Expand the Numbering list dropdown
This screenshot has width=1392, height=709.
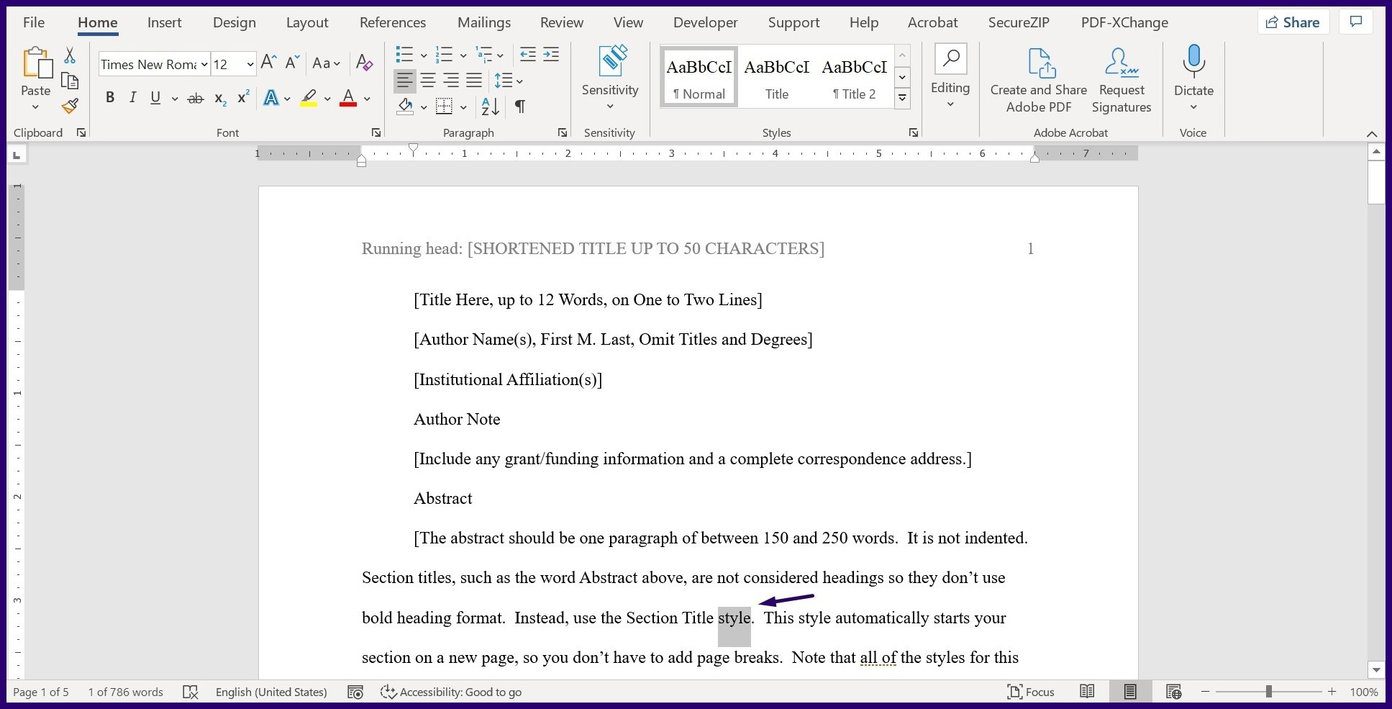tap(463, 55)
